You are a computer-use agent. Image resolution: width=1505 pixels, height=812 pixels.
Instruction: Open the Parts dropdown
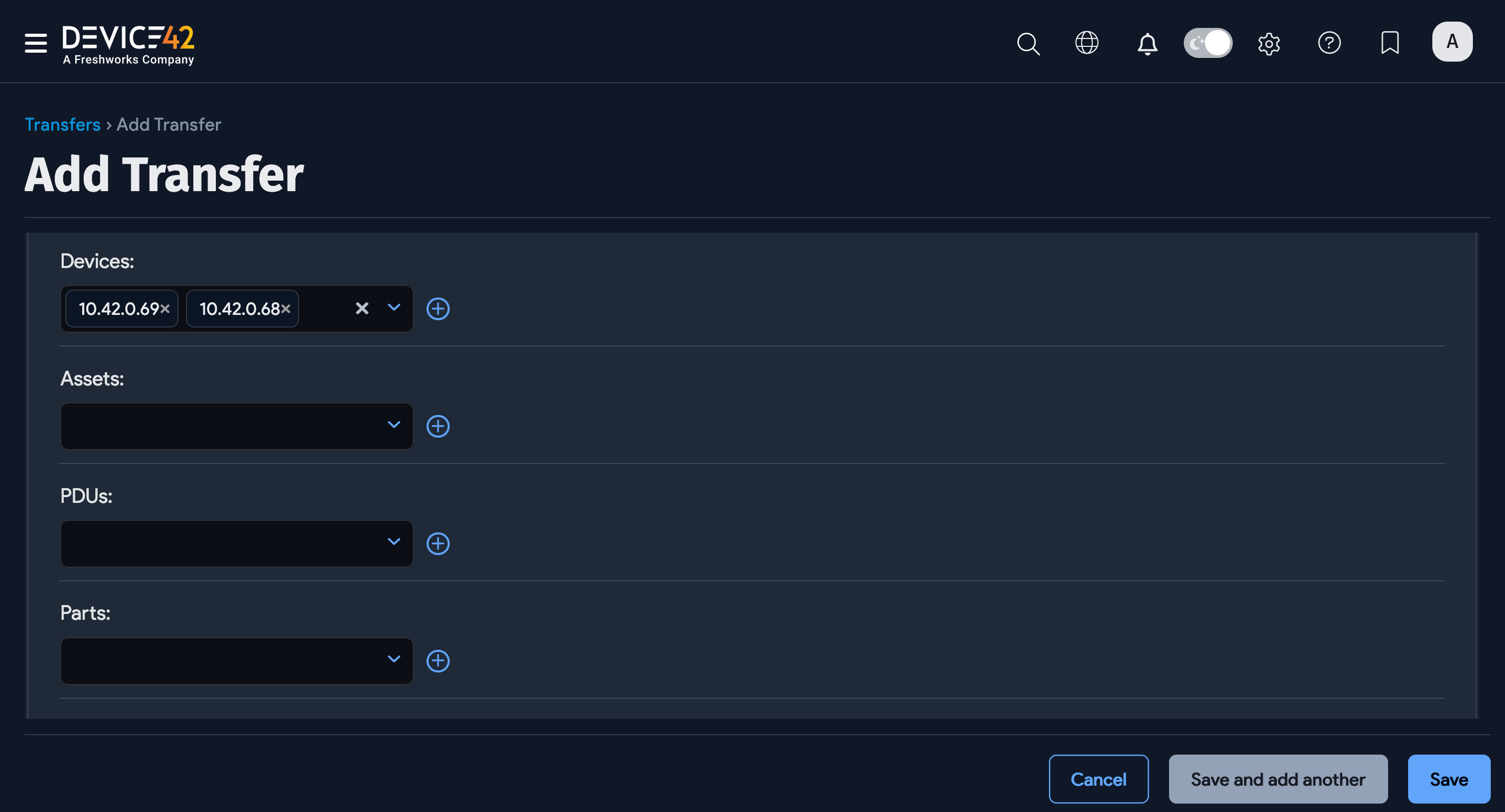pos(393,660)
